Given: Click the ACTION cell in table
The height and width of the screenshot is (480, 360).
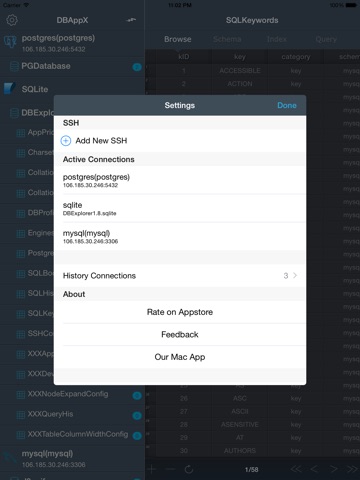Looking at the screenshot, I should click(240, 84).
